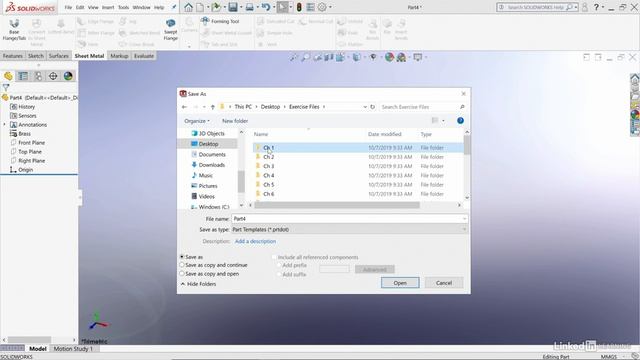
Task: Collapse the dialog with Hide Folders
Action: 198,284
